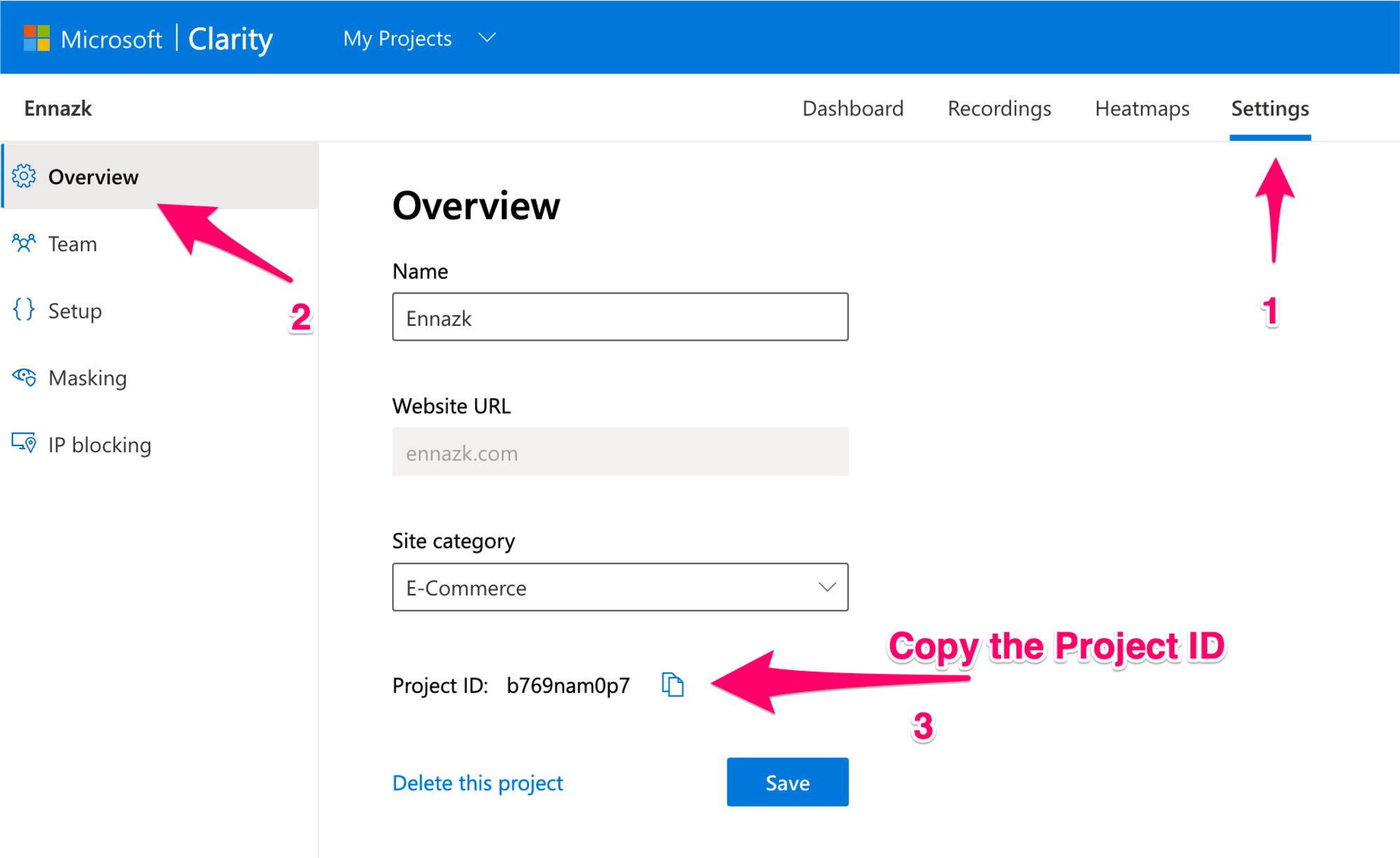
Task: Click the Overview page heading
Action: click(x=476, y=205)
